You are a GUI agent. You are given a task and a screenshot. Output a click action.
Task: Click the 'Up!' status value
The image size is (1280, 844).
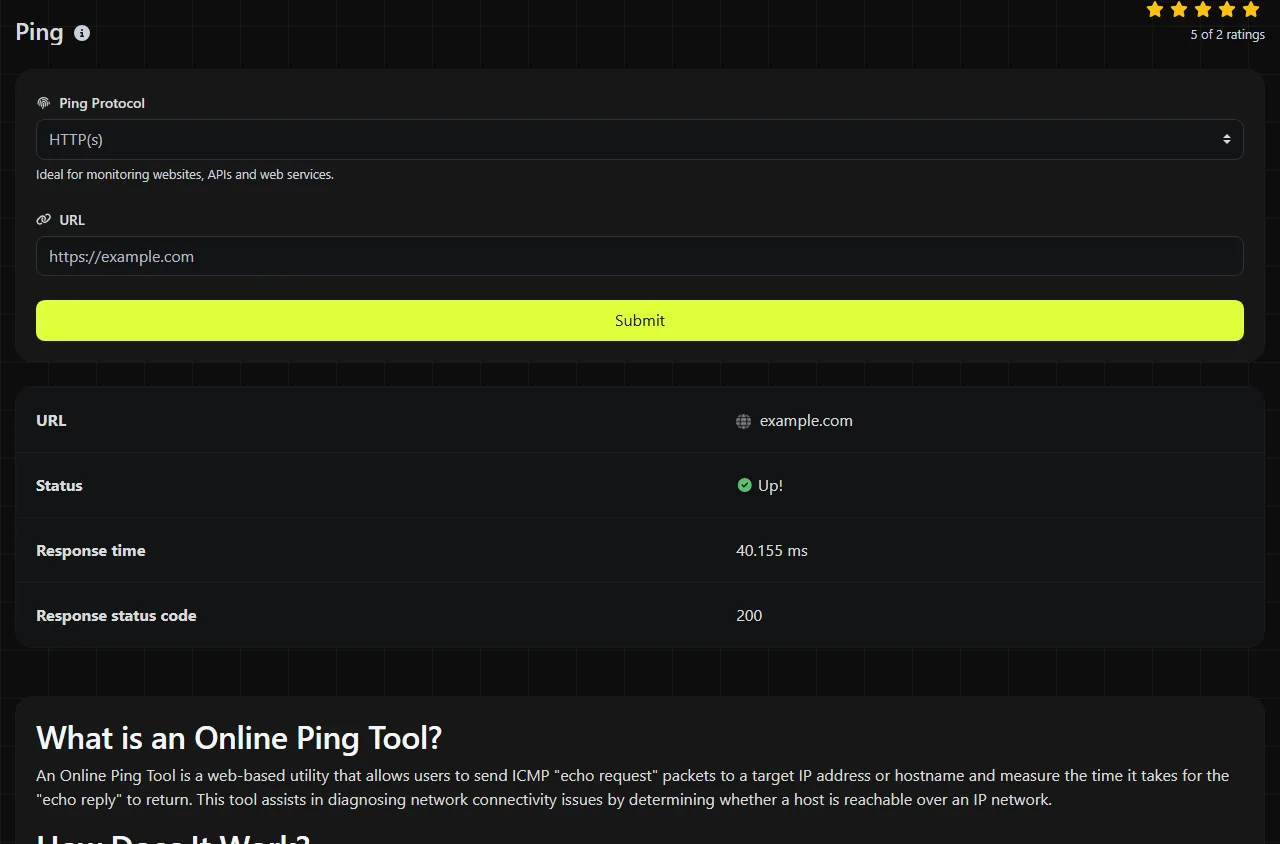click(770, 486)
